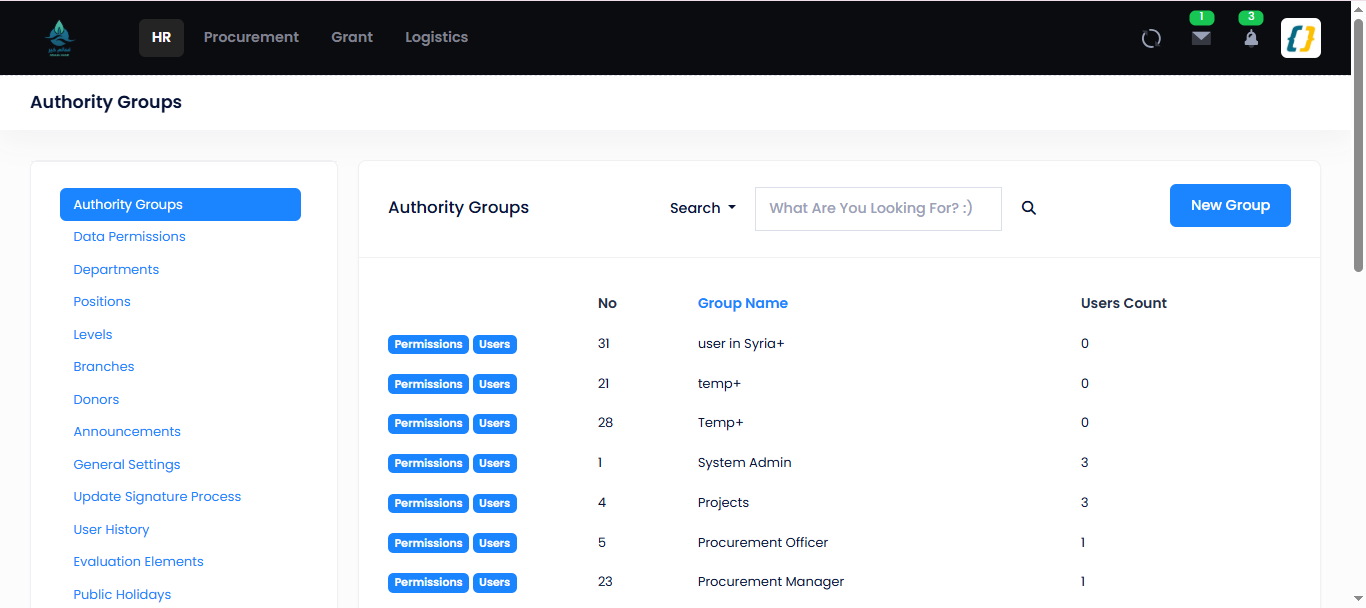The width and height of the screenshot is (1366, 608).
Task: Click group number 31 cell
Action: coord(604,344)
